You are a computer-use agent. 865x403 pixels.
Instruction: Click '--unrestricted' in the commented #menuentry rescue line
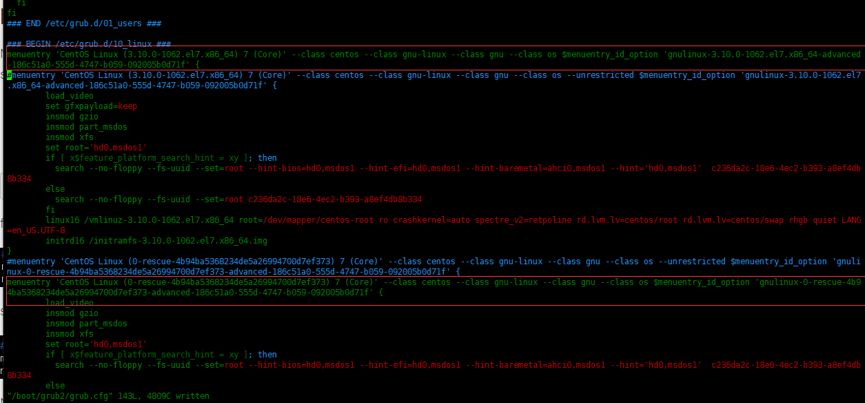point(694,261)
